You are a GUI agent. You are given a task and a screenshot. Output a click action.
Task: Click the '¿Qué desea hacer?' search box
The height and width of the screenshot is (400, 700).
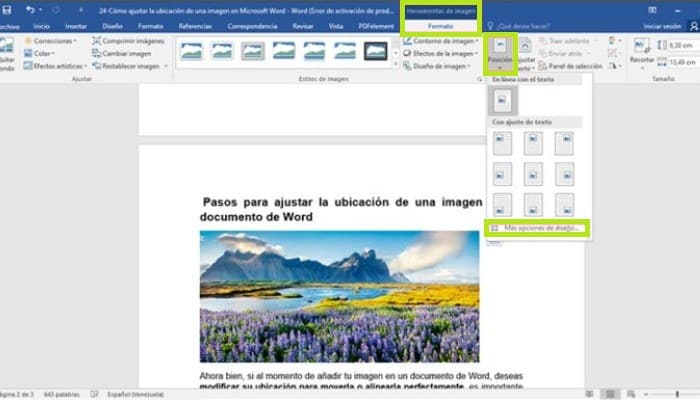[x=523, y=26]
